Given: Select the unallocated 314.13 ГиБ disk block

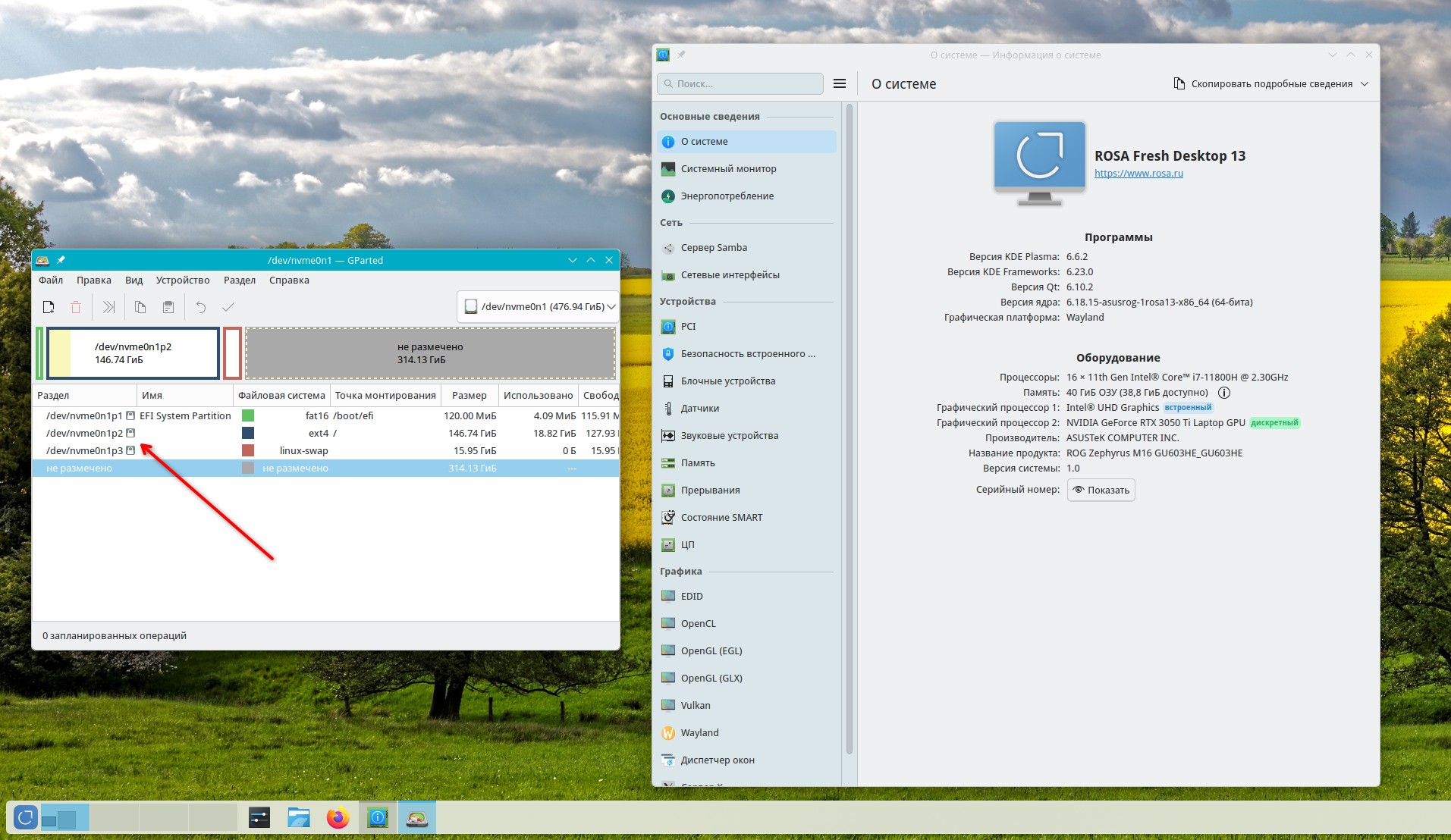Looking at the screenshot, I should pos(430,353).
